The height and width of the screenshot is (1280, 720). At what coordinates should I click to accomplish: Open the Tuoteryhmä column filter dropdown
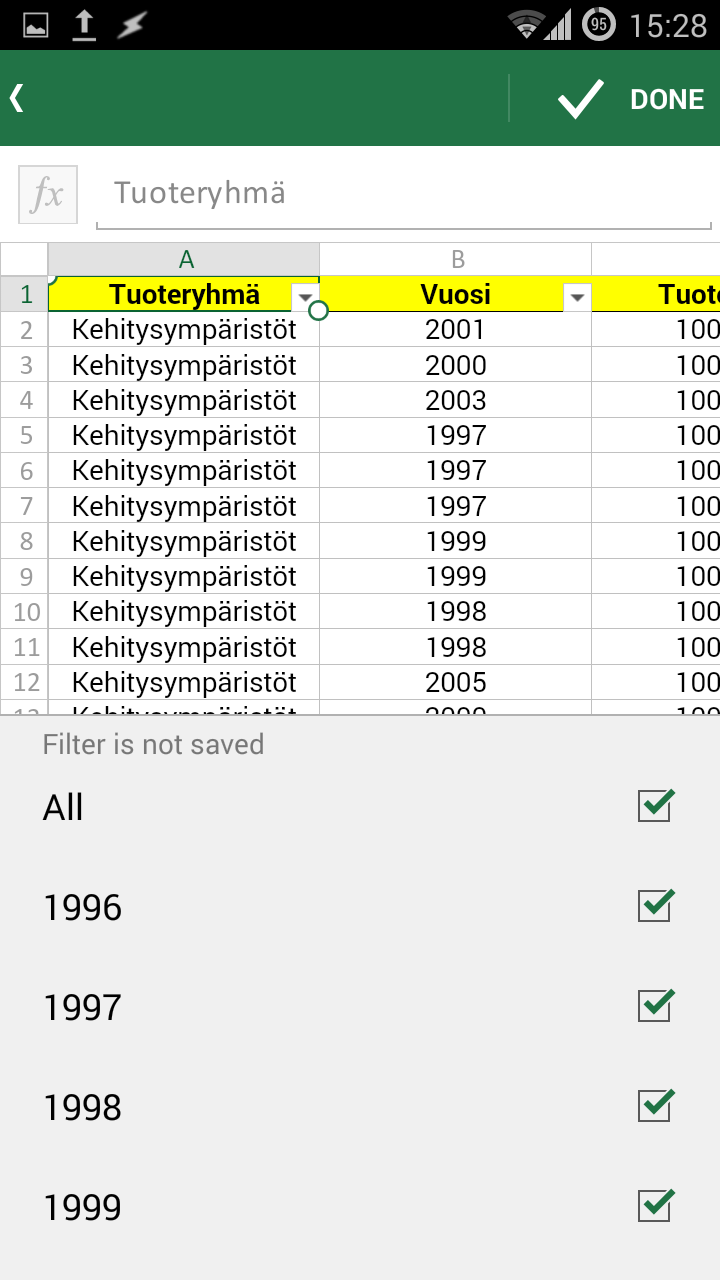(x=305, y=297)
